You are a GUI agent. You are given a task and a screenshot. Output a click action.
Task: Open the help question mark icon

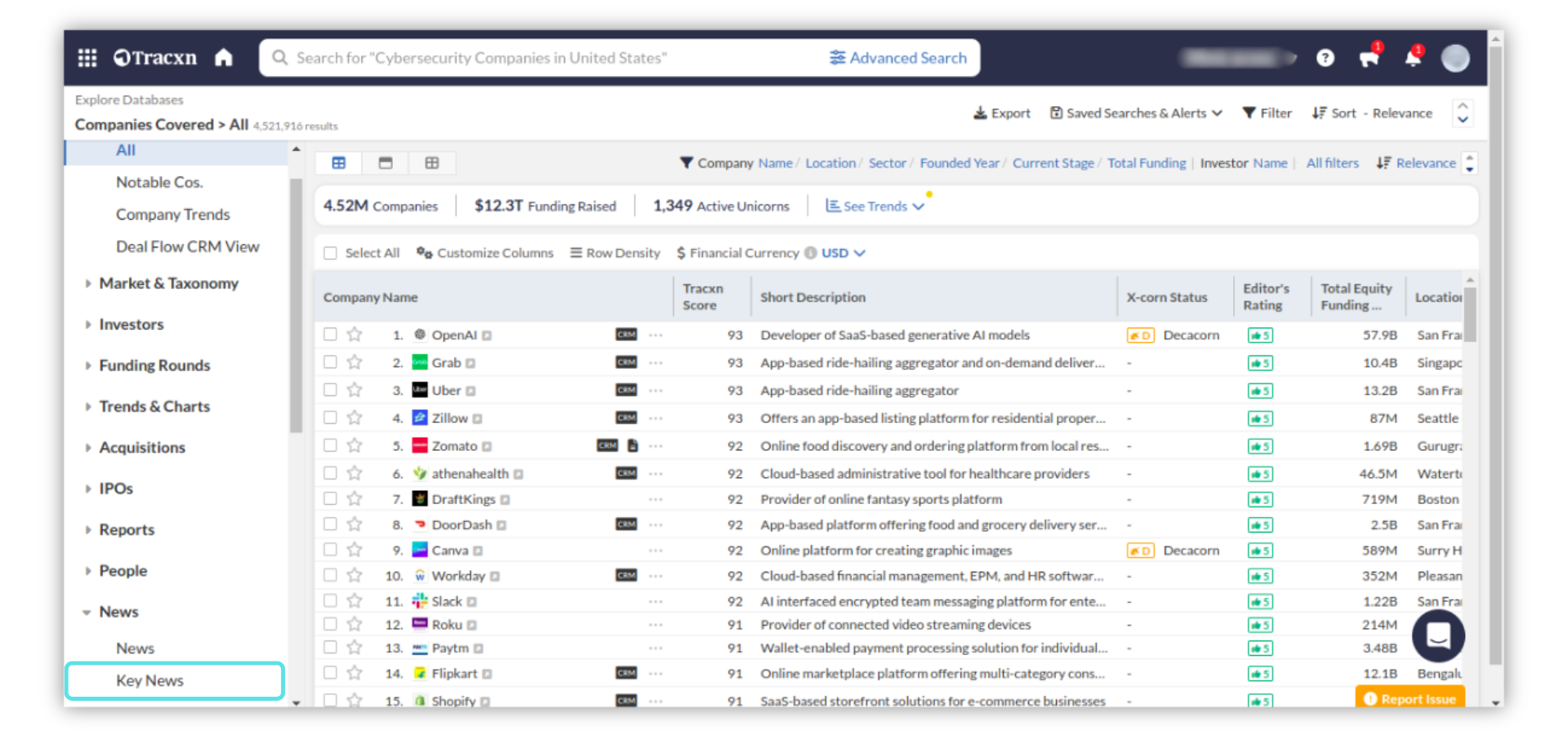point(1325,58)
